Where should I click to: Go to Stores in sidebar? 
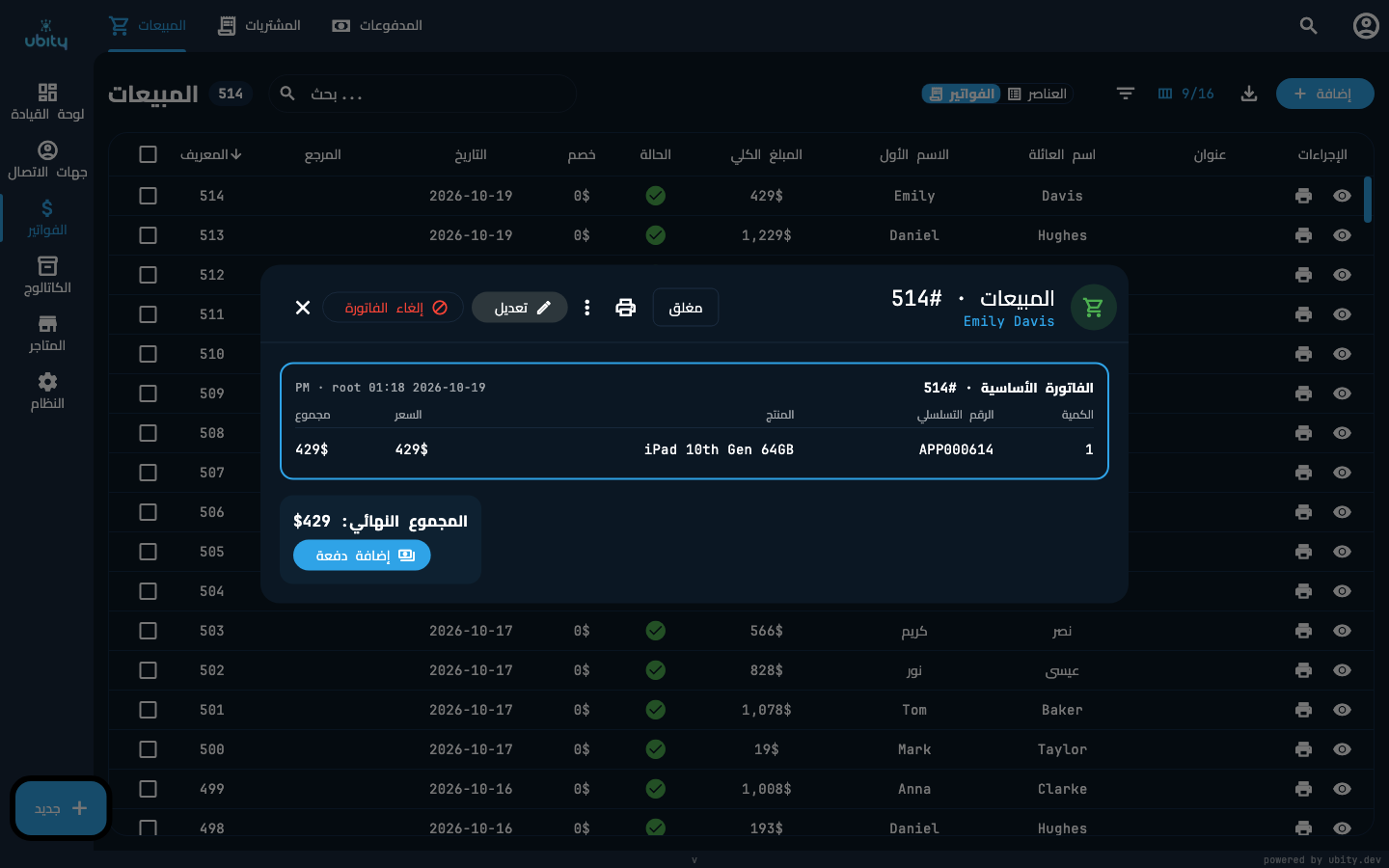point(47,333)
